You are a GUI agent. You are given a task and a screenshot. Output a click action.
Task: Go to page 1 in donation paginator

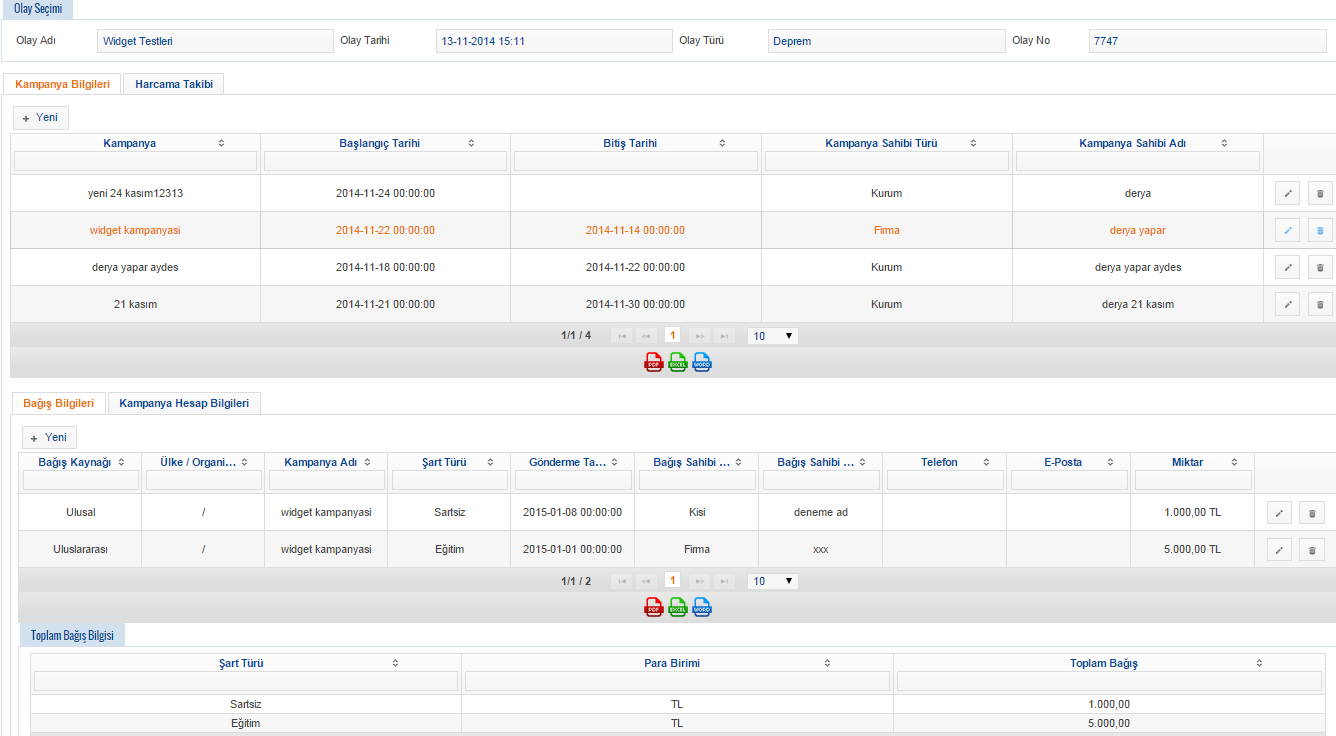(x=673, y=581)
